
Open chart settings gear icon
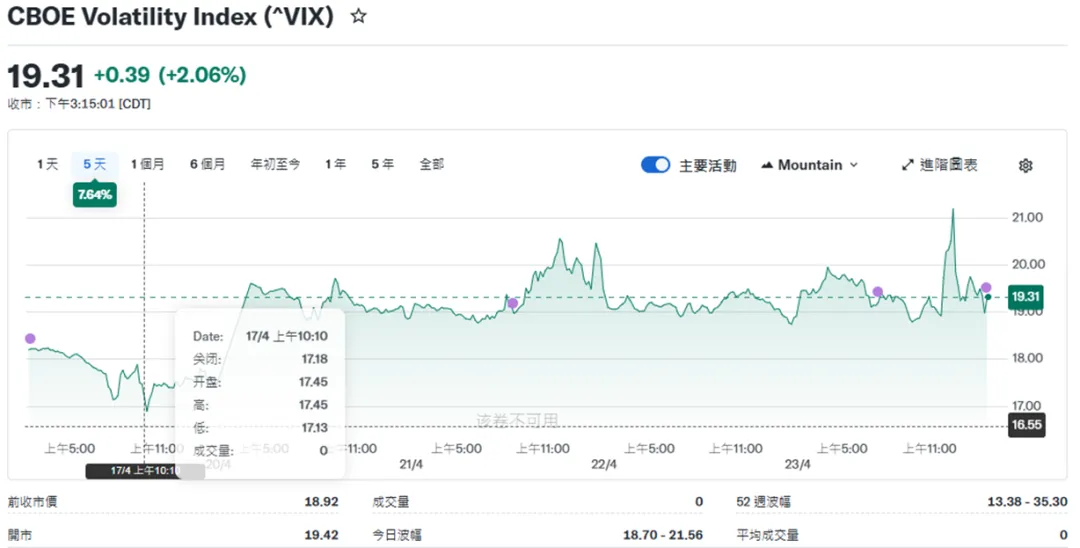1026,165
